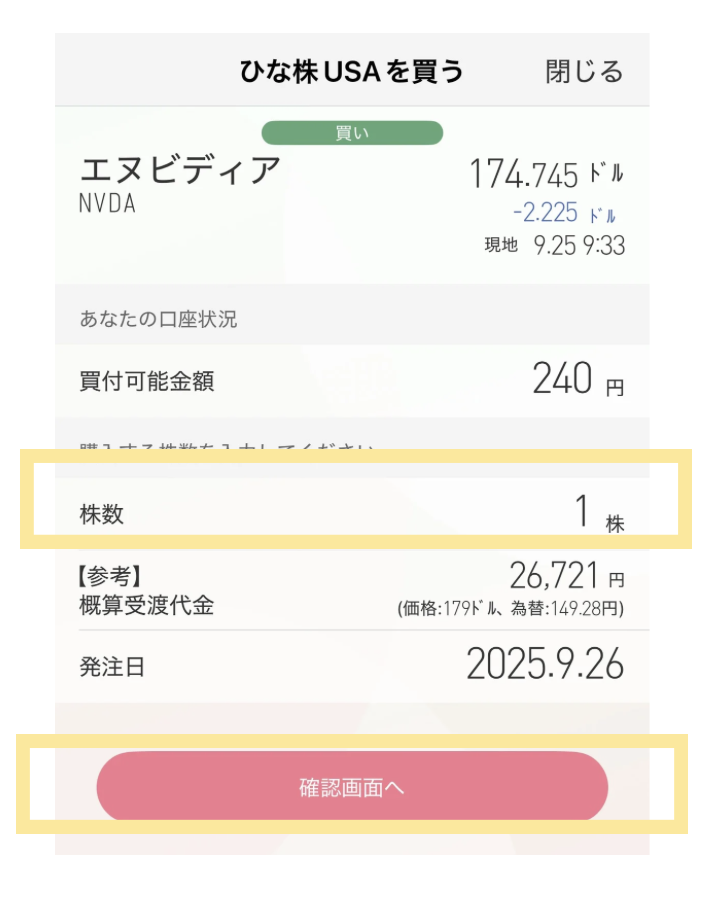The image size is (716, 906).
Task: Click the 発注日 label
Action: tap(112, 667)
